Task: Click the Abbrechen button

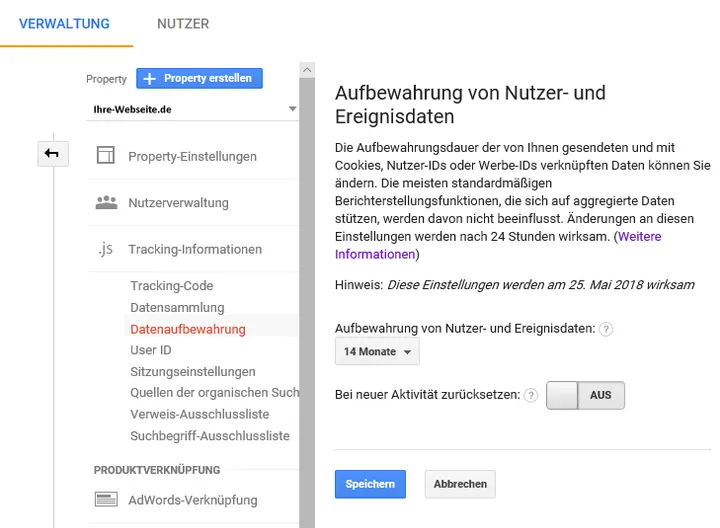Action: tap(460, 484)
